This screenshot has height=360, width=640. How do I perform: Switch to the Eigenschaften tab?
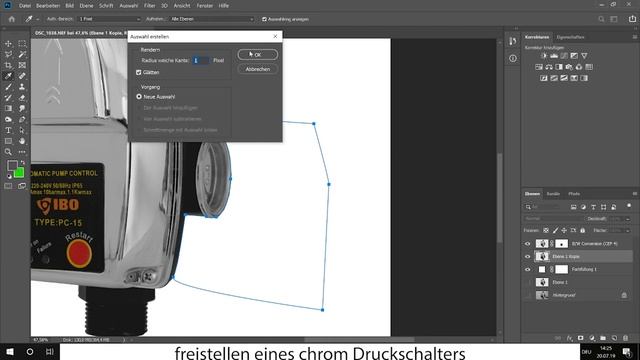pos(570,37)
